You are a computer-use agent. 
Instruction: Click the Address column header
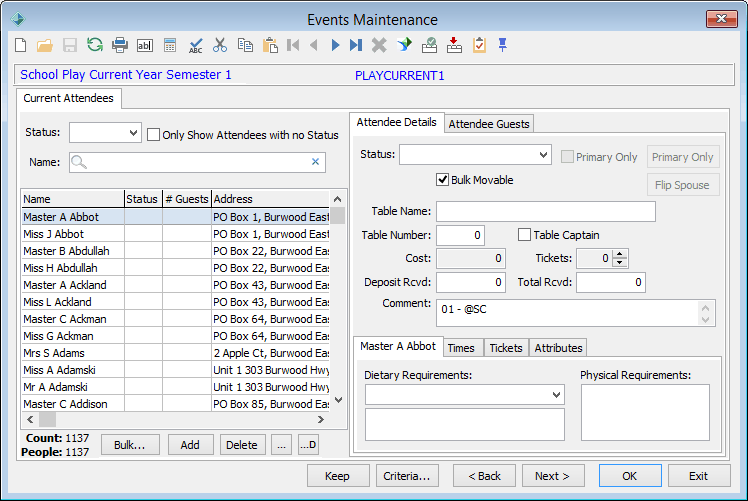[x=270, y=199]
